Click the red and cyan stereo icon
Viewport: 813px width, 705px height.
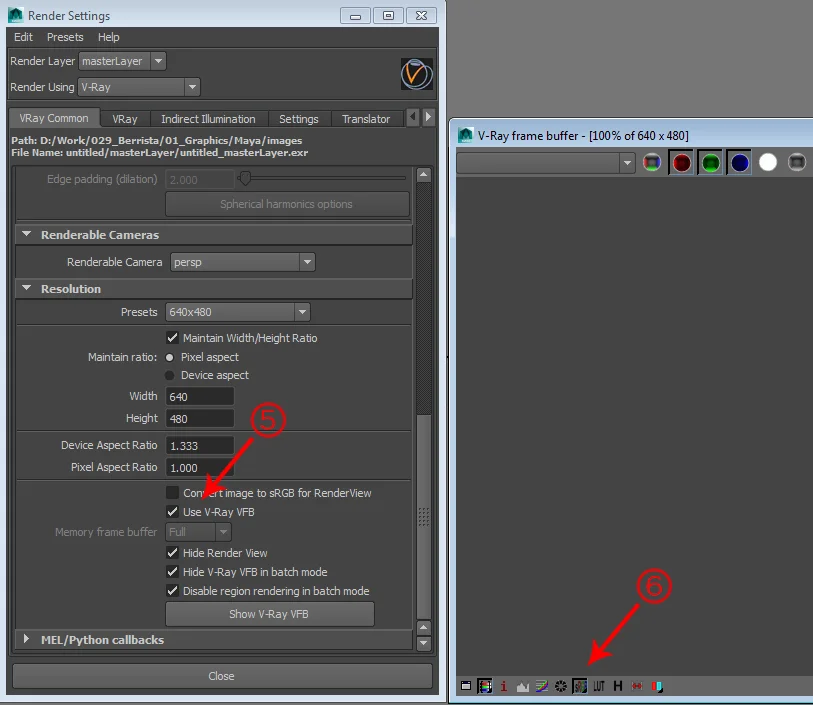coord(657,686)
